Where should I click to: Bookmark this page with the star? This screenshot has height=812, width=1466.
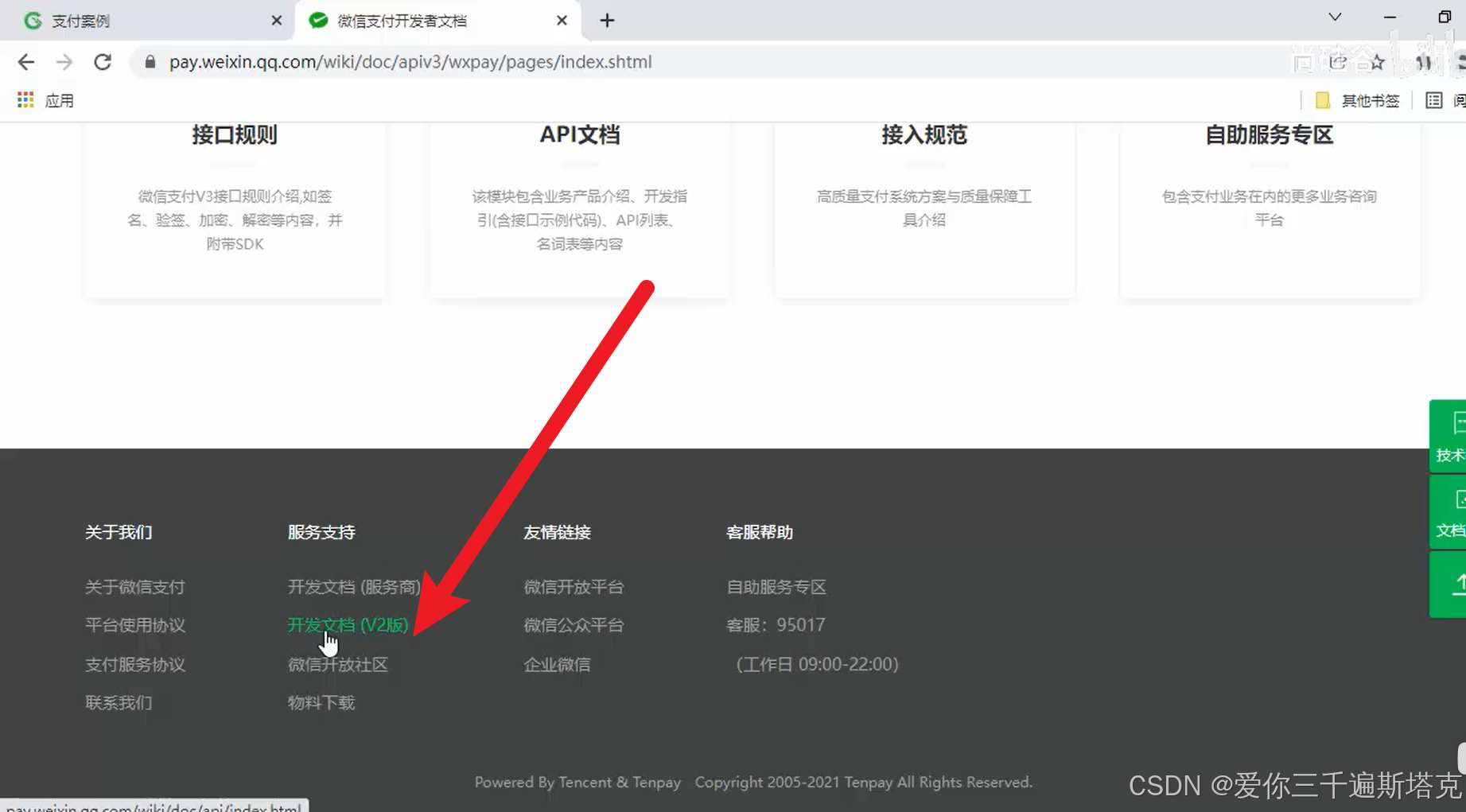1377,62
